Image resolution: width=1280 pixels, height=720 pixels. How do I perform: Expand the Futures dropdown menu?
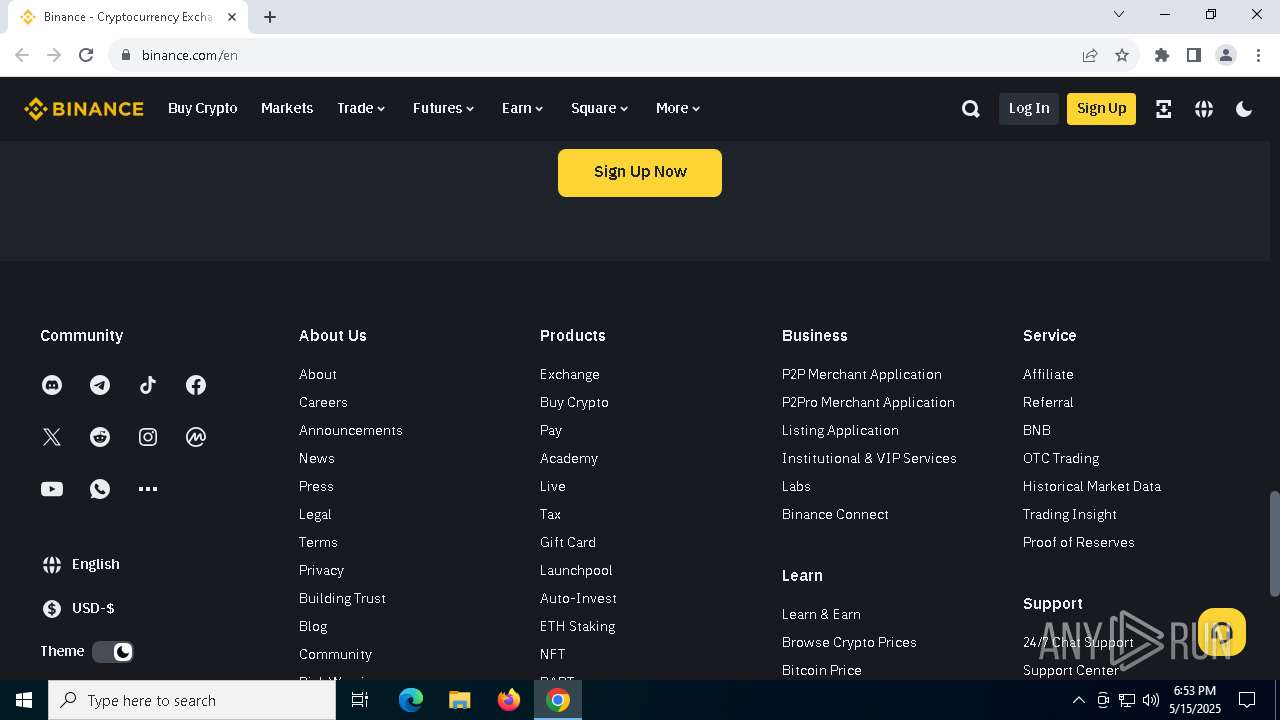click(444, 108)
